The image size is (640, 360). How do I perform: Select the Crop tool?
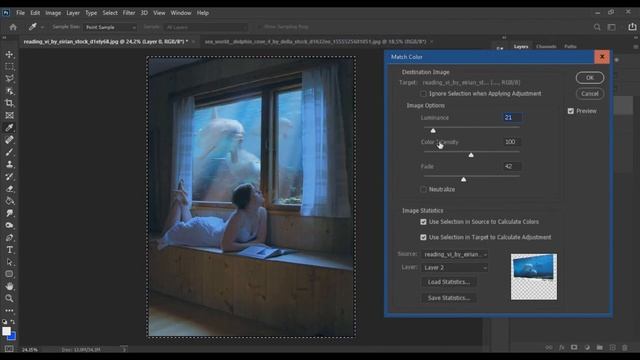click(x=9, y=103)
